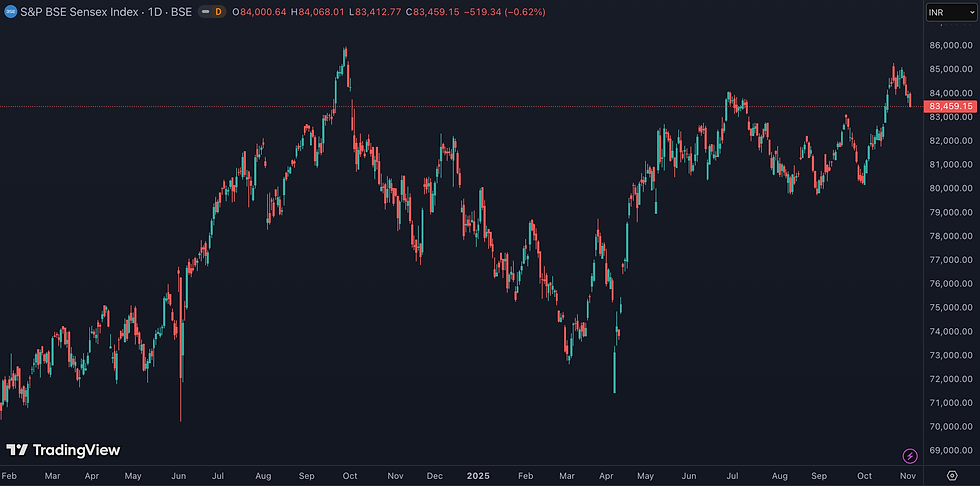Image resolution: width=980 pixels, height=486 pixels.
Task: Open the INR currency dropdown
Action: [951, 12]
